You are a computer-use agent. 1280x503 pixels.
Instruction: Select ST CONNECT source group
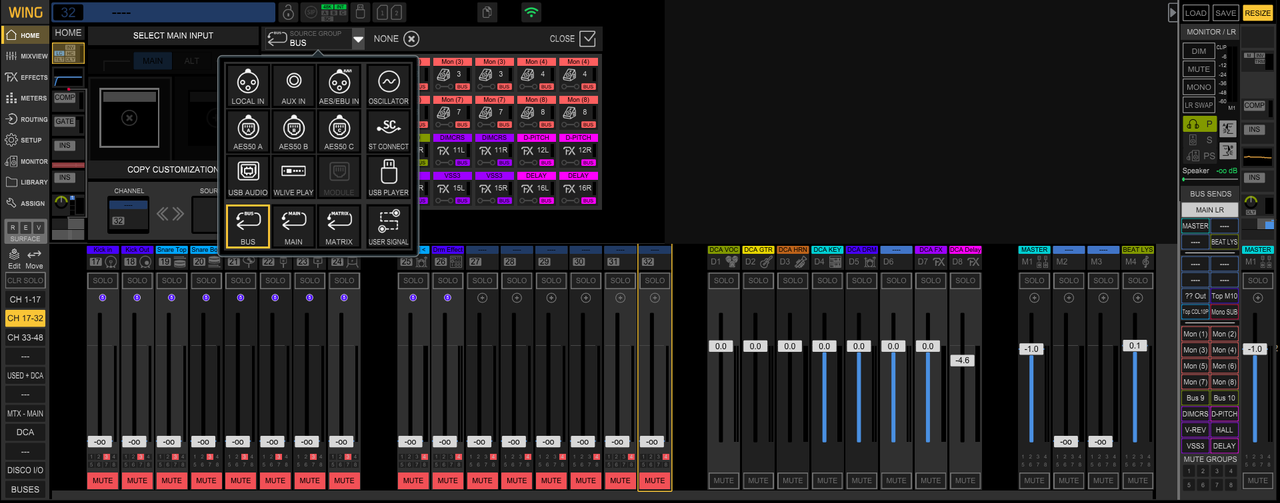388,132
